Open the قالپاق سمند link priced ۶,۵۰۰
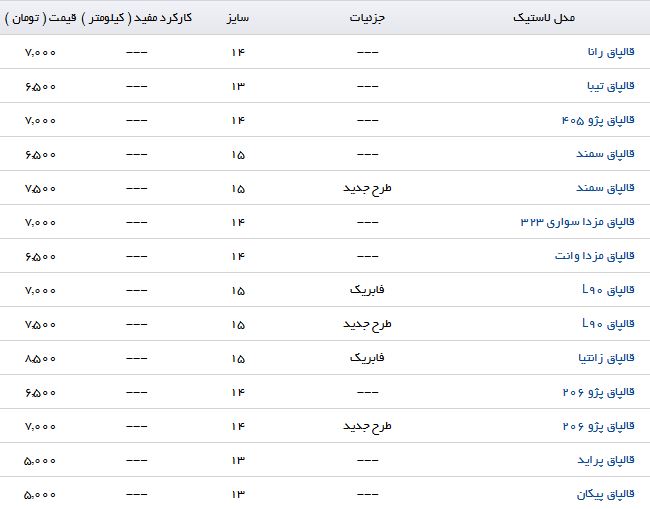Screen dimensions: 650x509 pyautogui.click(x=605, y=154)
